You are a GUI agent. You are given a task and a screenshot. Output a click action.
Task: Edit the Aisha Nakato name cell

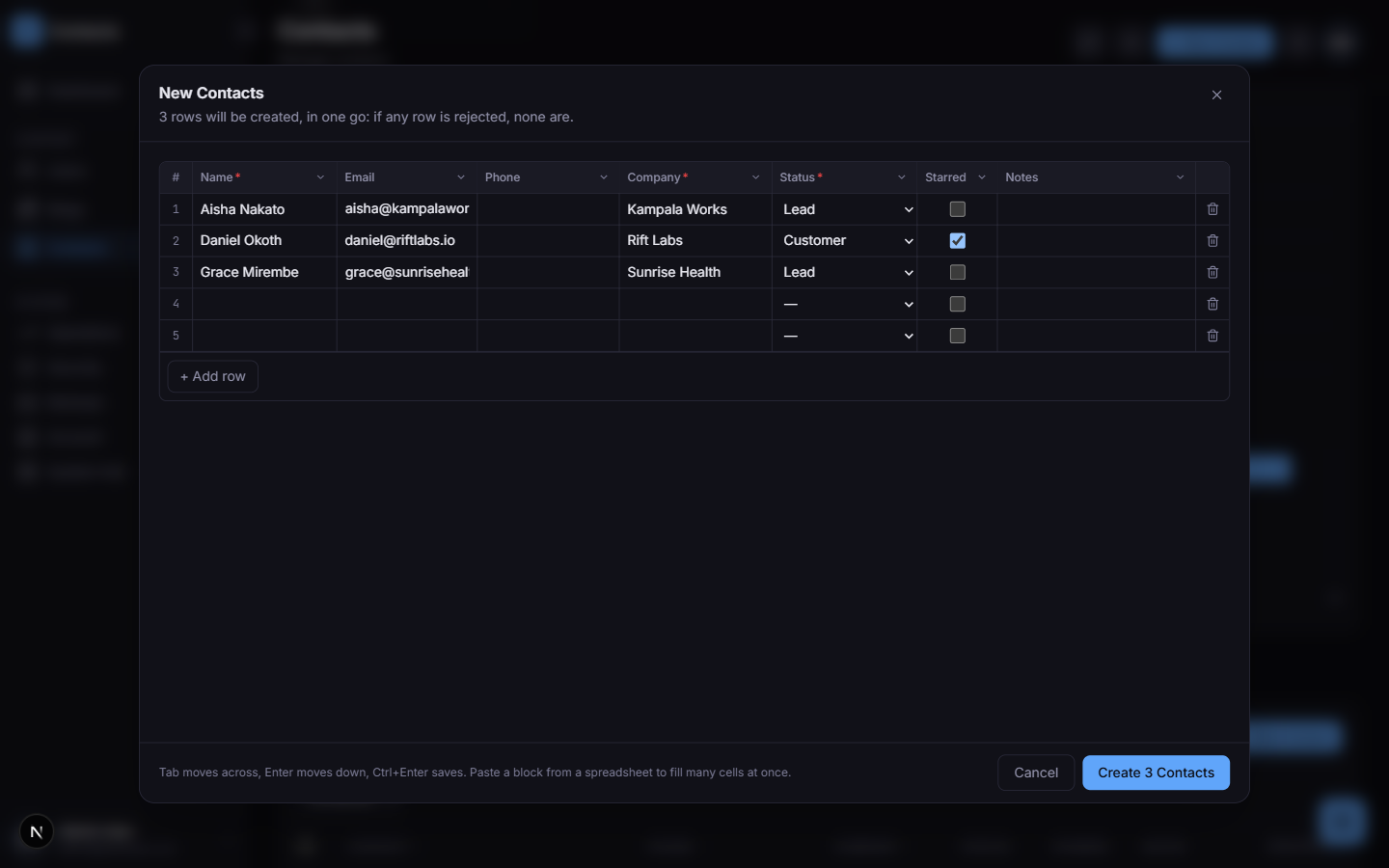264,209
